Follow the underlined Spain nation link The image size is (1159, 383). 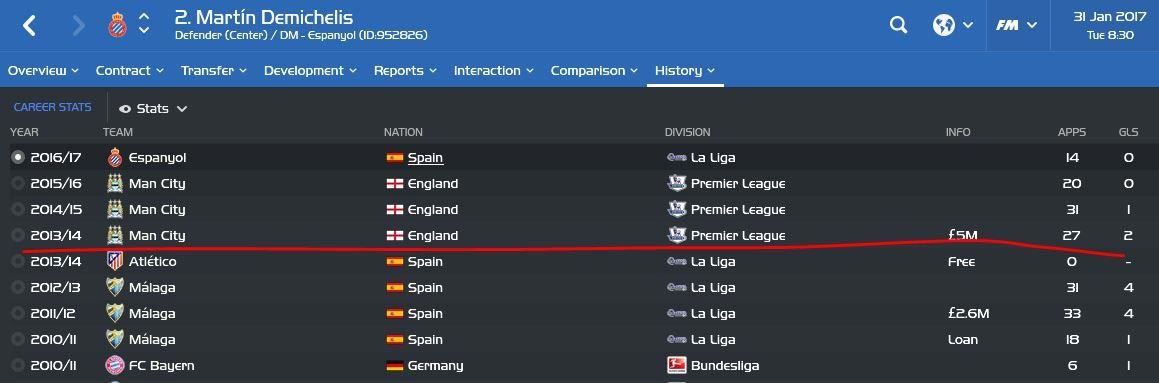tap(425, 157)
